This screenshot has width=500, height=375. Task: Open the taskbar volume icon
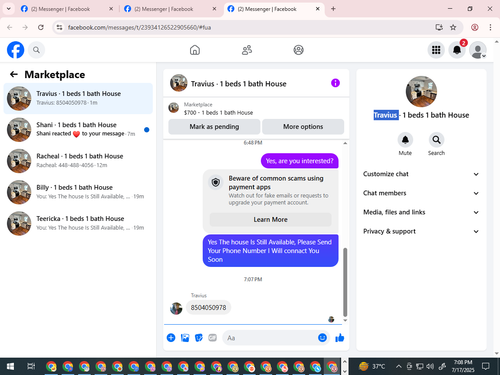pos(430,367)
